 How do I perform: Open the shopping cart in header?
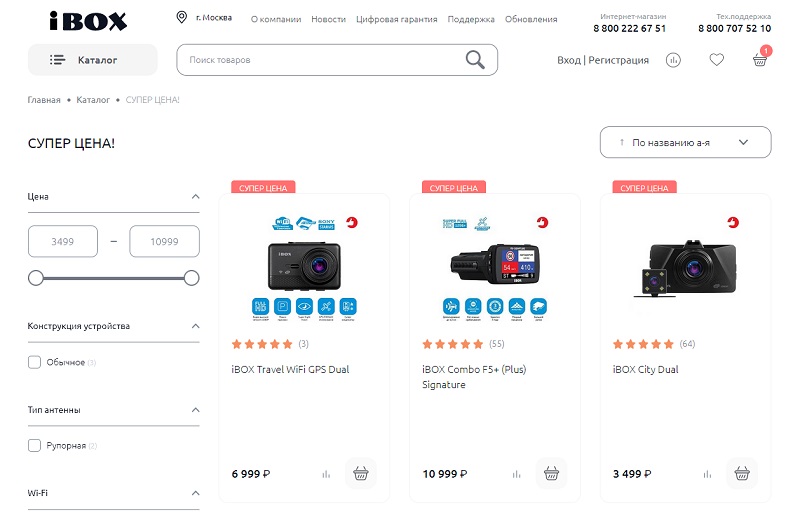pos(760,59)
